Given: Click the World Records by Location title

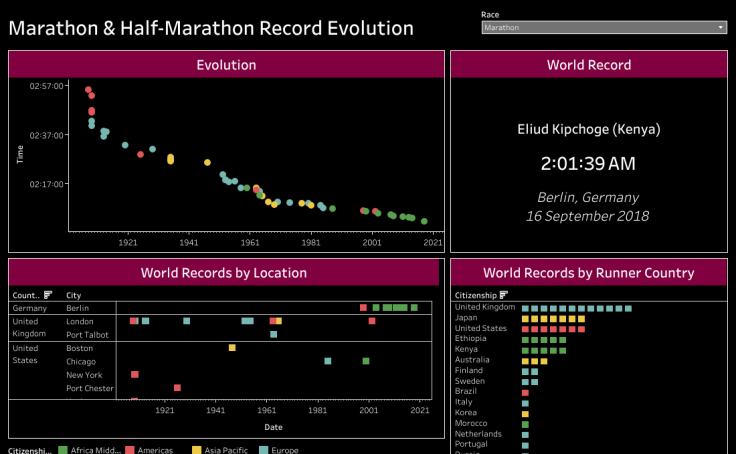Looking at the screenshot, I should [x=224, y=272].
